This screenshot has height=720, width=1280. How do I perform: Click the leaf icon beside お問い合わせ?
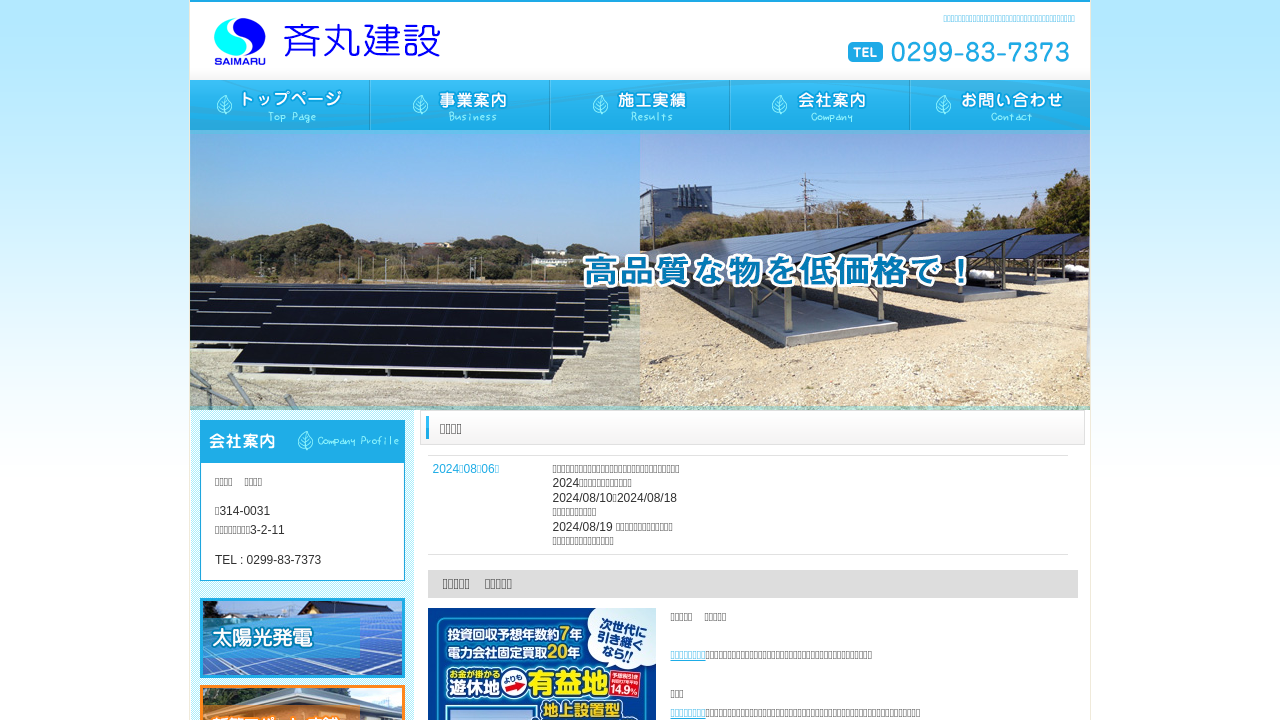(943, 105)
